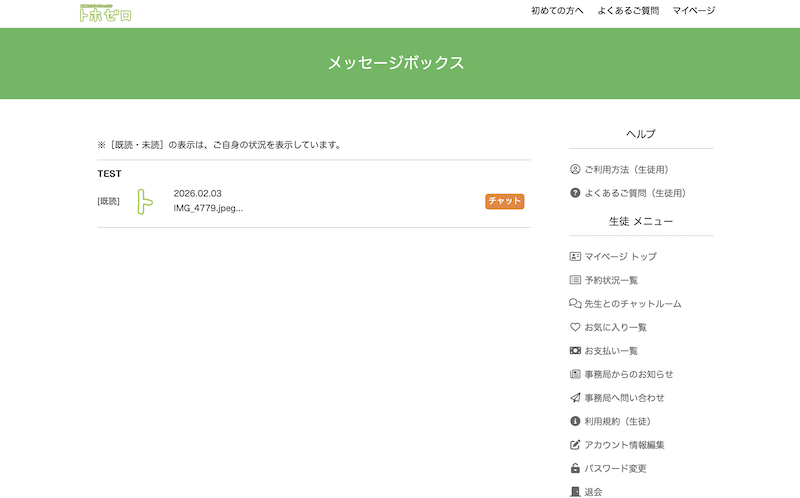Click the padlock icon for パスワード変更
This screenshot has width=800, height=498.
[x=575, y=468]
